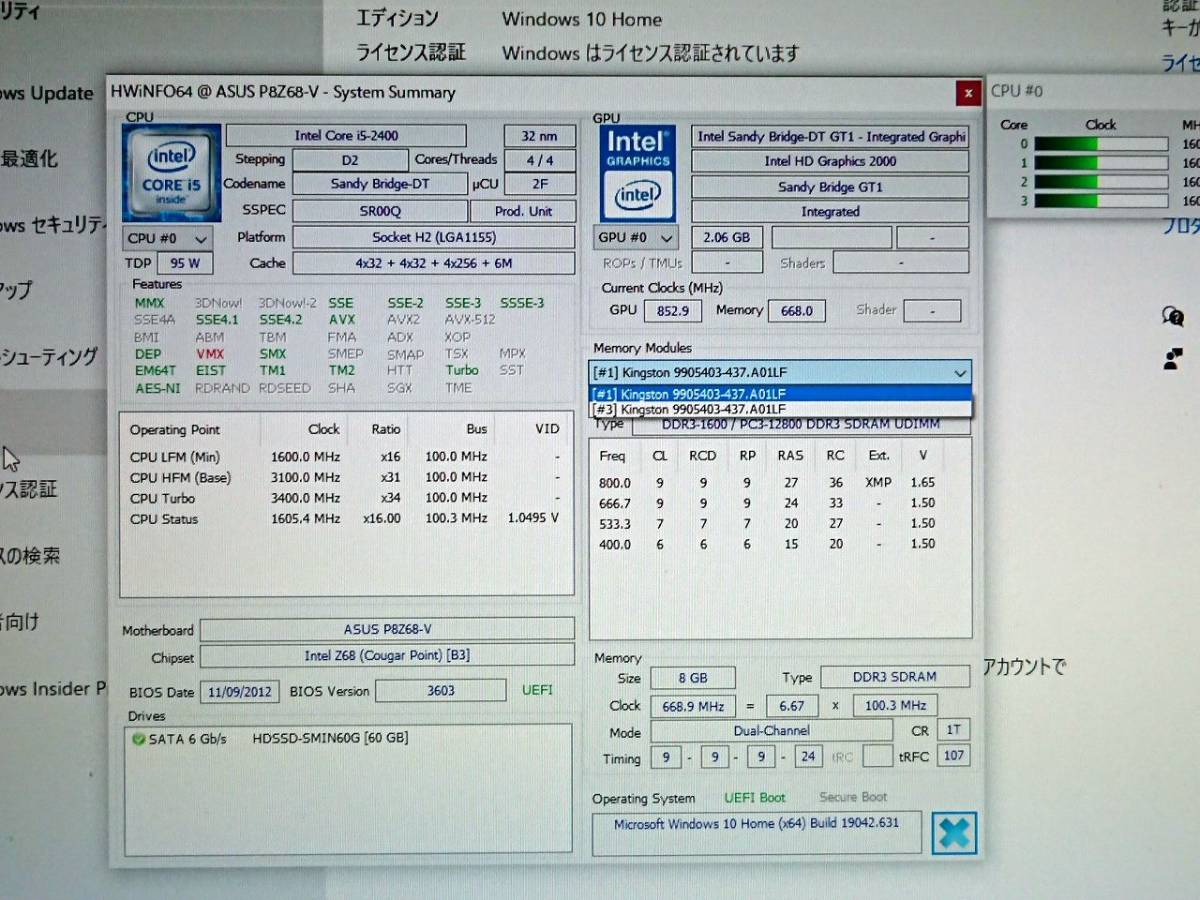Click the blue X icon at bottom right
Viewport: 1200px width, 900px height.
[954, 833]
